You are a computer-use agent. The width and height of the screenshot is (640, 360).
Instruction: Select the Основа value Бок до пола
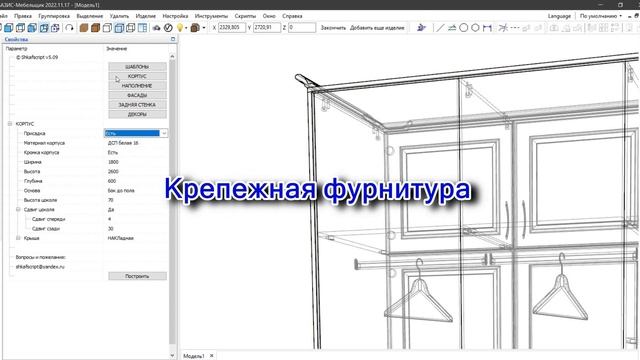pyautogui.click(x=121, y=191)
